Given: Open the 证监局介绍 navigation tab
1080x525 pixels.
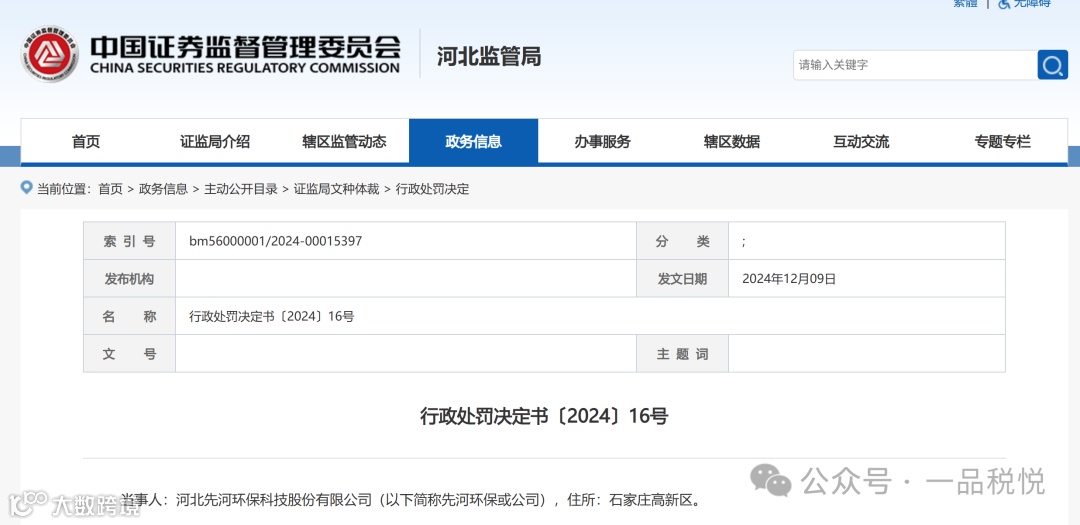Looking at the screenshot, I should point(215,142).
